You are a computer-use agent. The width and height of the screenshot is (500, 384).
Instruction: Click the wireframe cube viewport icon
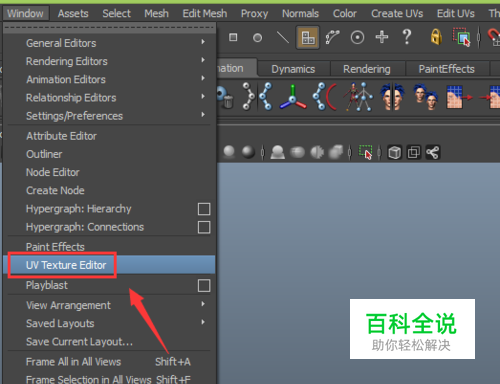pos(395,153)
